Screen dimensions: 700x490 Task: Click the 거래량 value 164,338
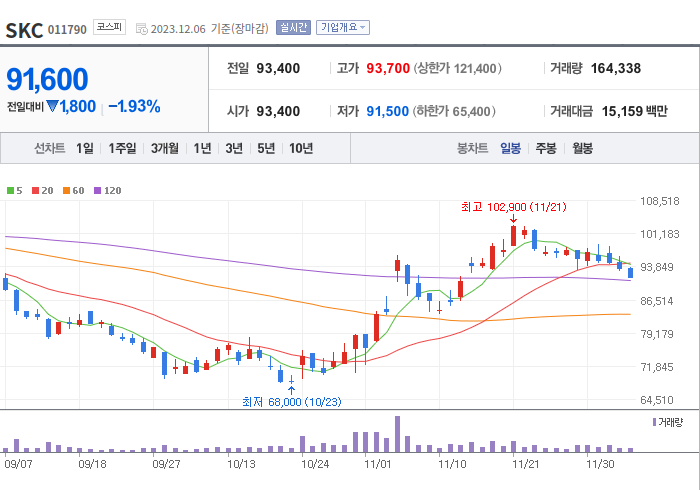[616, 68]
